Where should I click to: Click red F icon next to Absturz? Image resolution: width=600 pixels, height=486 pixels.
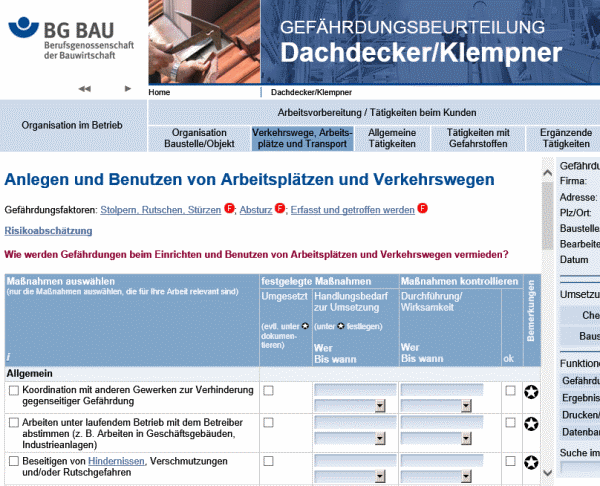(x=280, y=209)
